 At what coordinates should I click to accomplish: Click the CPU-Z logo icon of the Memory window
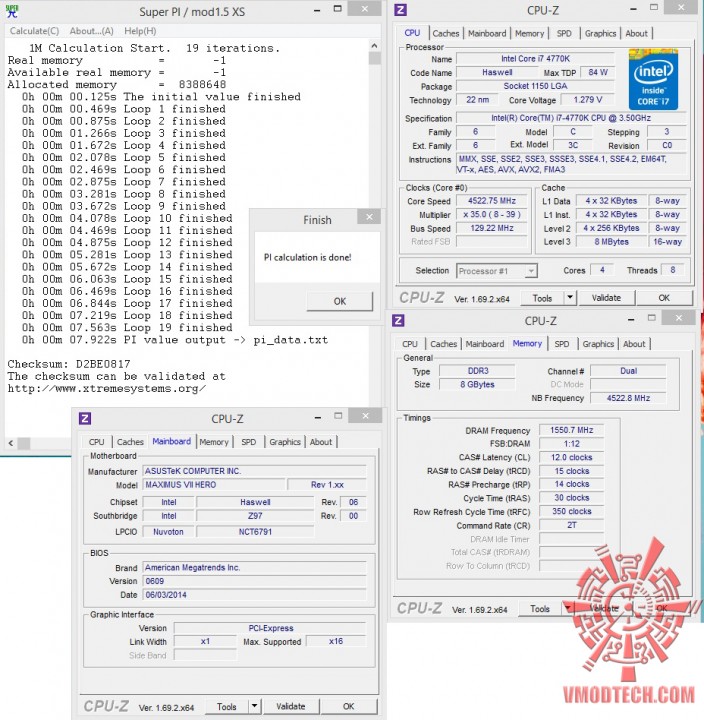pyautogui.click(x=398, y=320)
